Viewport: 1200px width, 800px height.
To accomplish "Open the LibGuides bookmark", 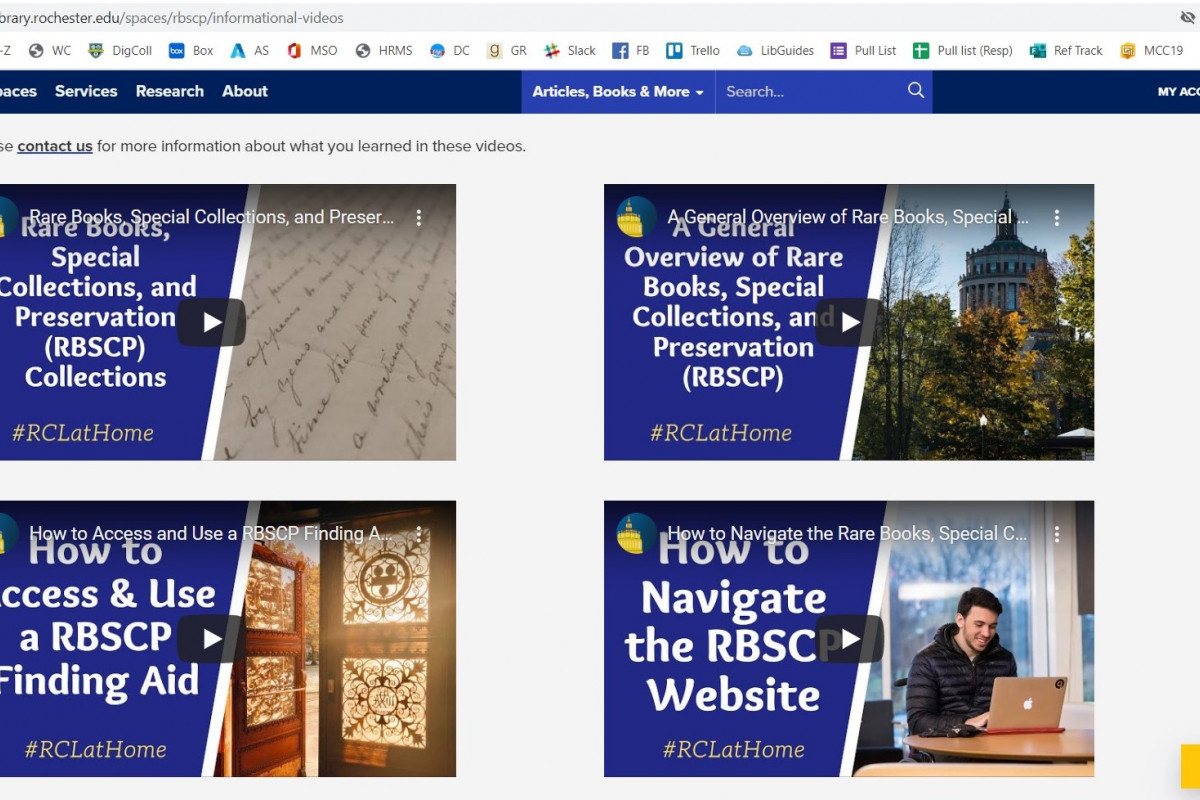I will (775, 51).
